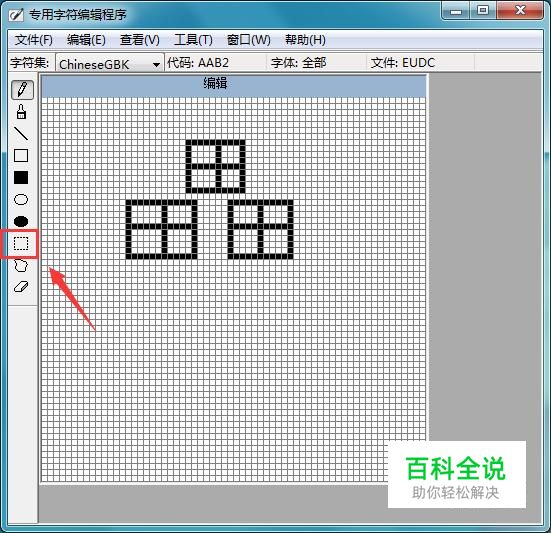Select the Filled Ellipse tool
The image size is (551, 533).
21,221
